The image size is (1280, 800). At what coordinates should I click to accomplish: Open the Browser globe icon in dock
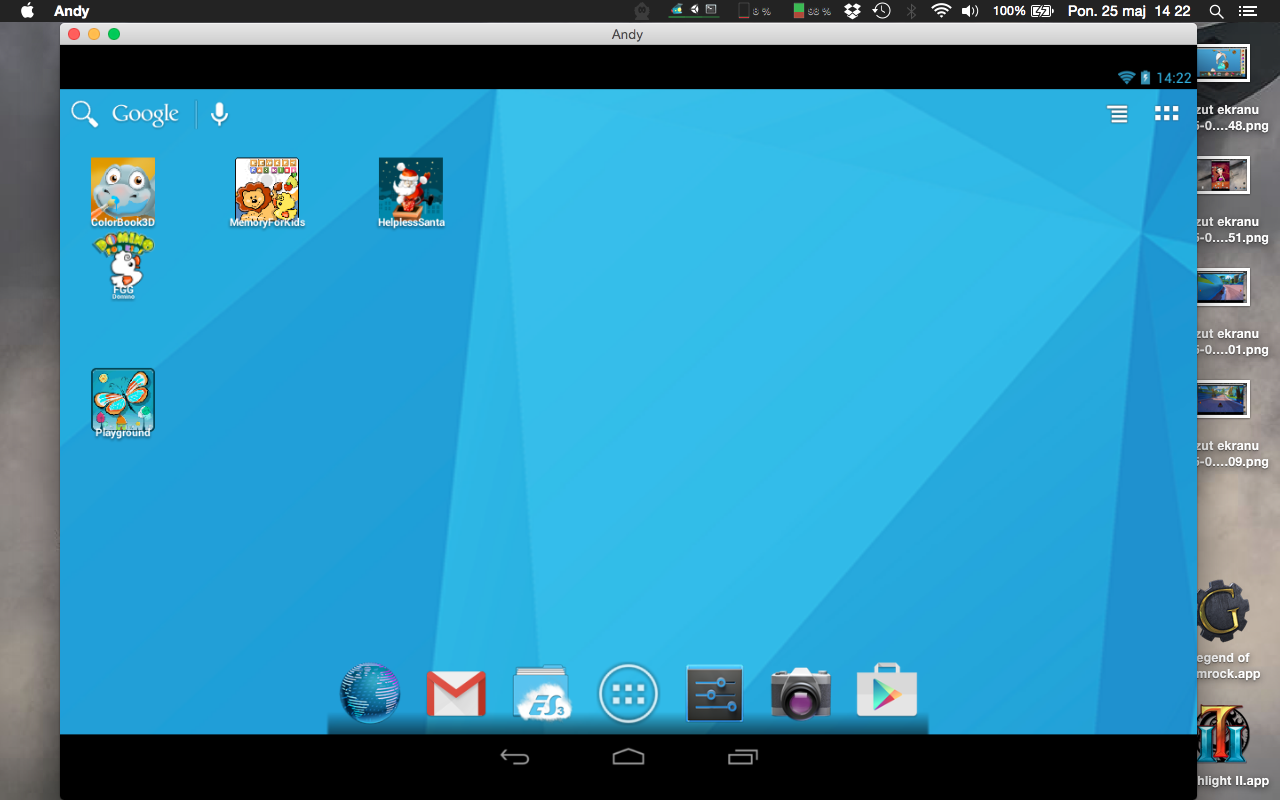pyautogui.click(x=370, y=693)
